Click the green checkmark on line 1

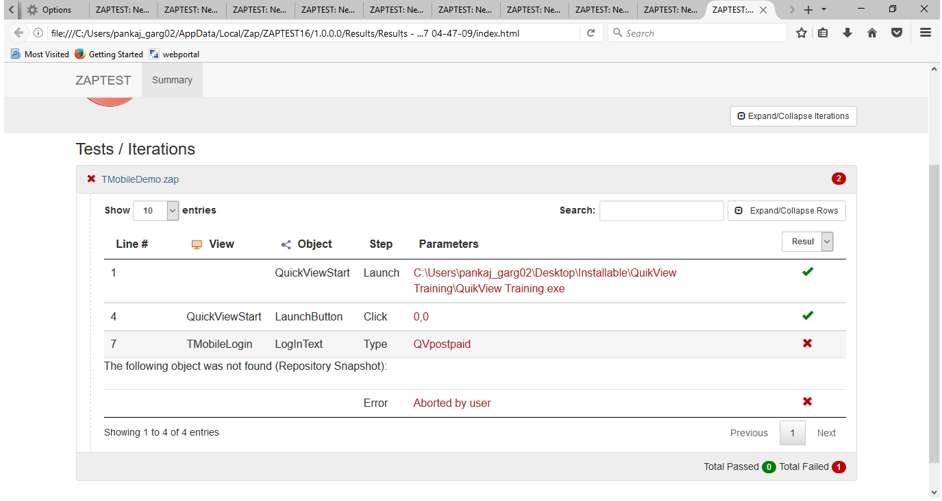point(807,272)
